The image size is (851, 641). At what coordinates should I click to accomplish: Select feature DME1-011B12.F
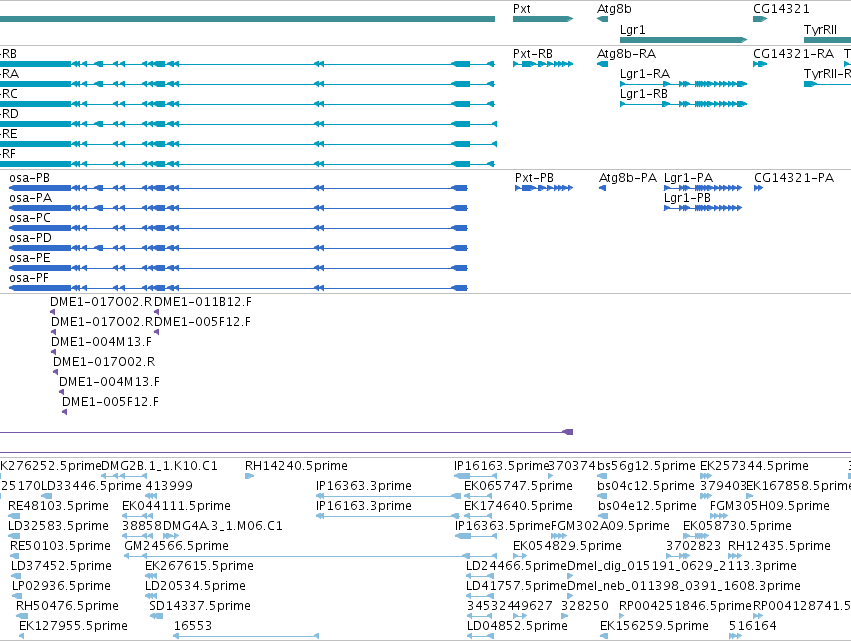(x=203, y=302)
